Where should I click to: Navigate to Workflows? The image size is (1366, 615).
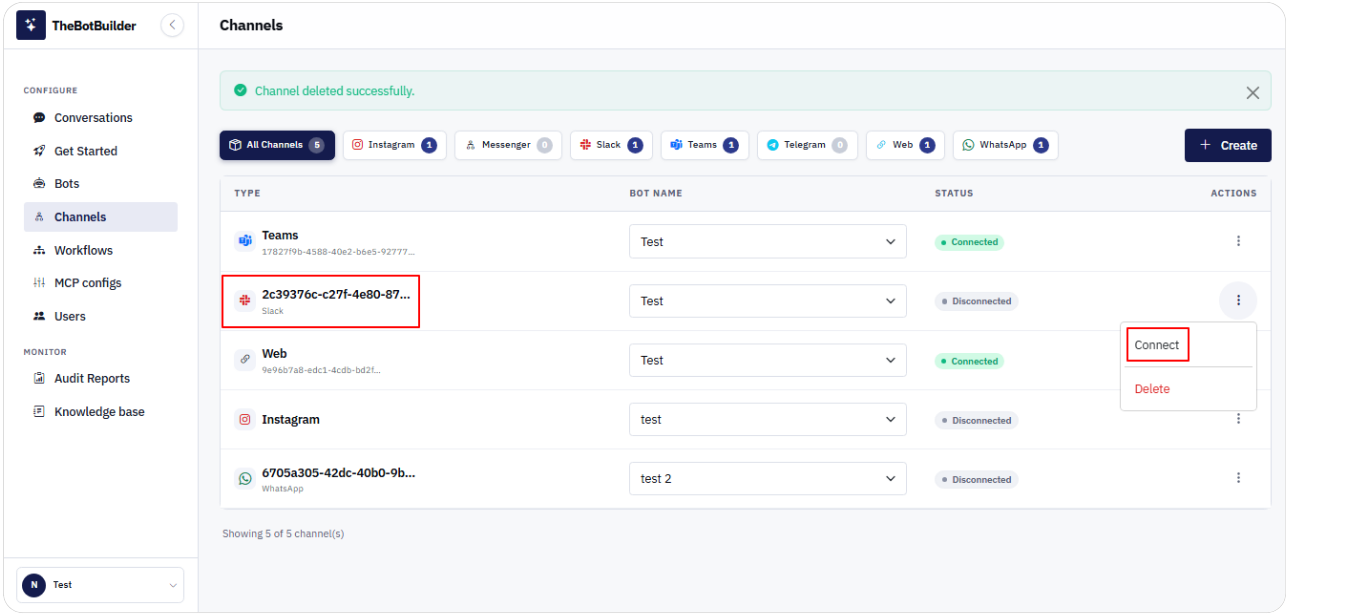pyautogui.click(x=100, y=250)
